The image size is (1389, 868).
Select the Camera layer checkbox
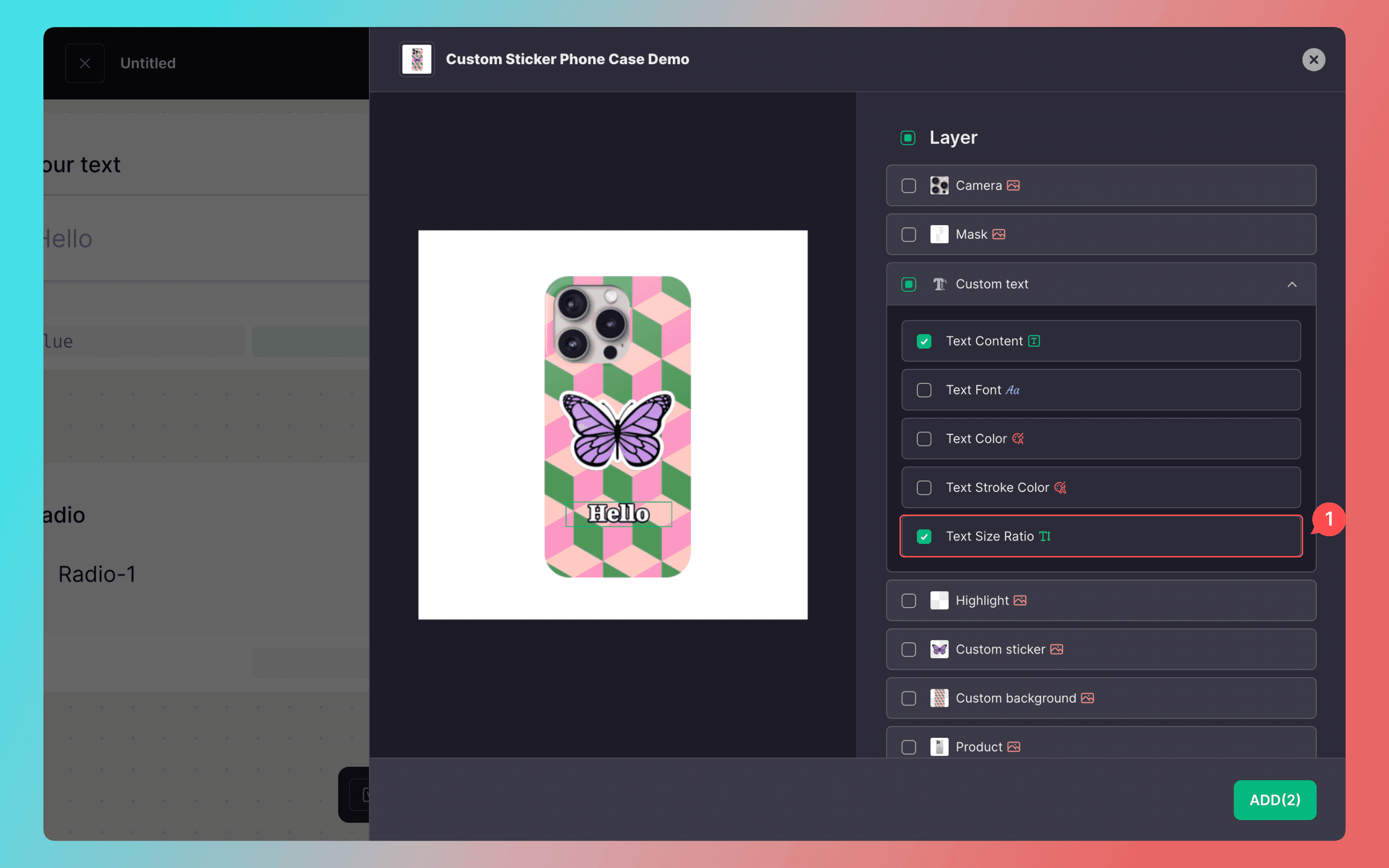point(909,186)
